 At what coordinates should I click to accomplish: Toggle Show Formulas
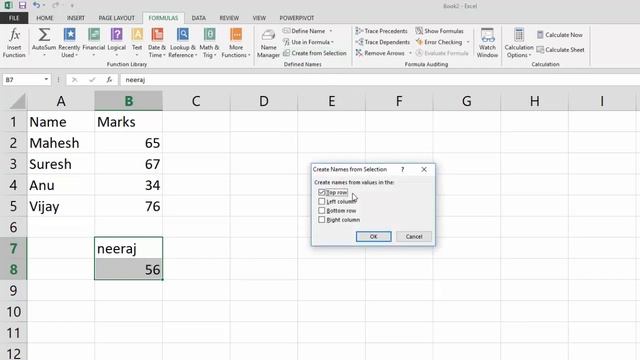tap(440, 31)
